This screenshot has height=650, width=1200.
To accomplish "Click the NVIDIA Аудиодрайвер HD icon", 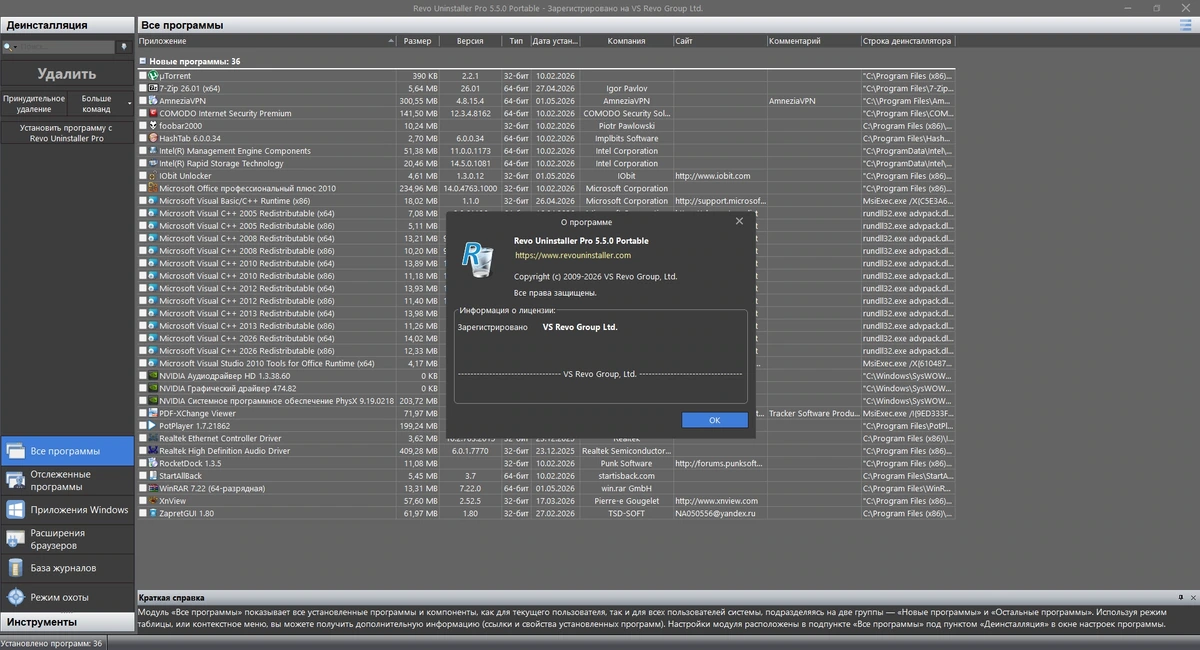I will point(153,376).
